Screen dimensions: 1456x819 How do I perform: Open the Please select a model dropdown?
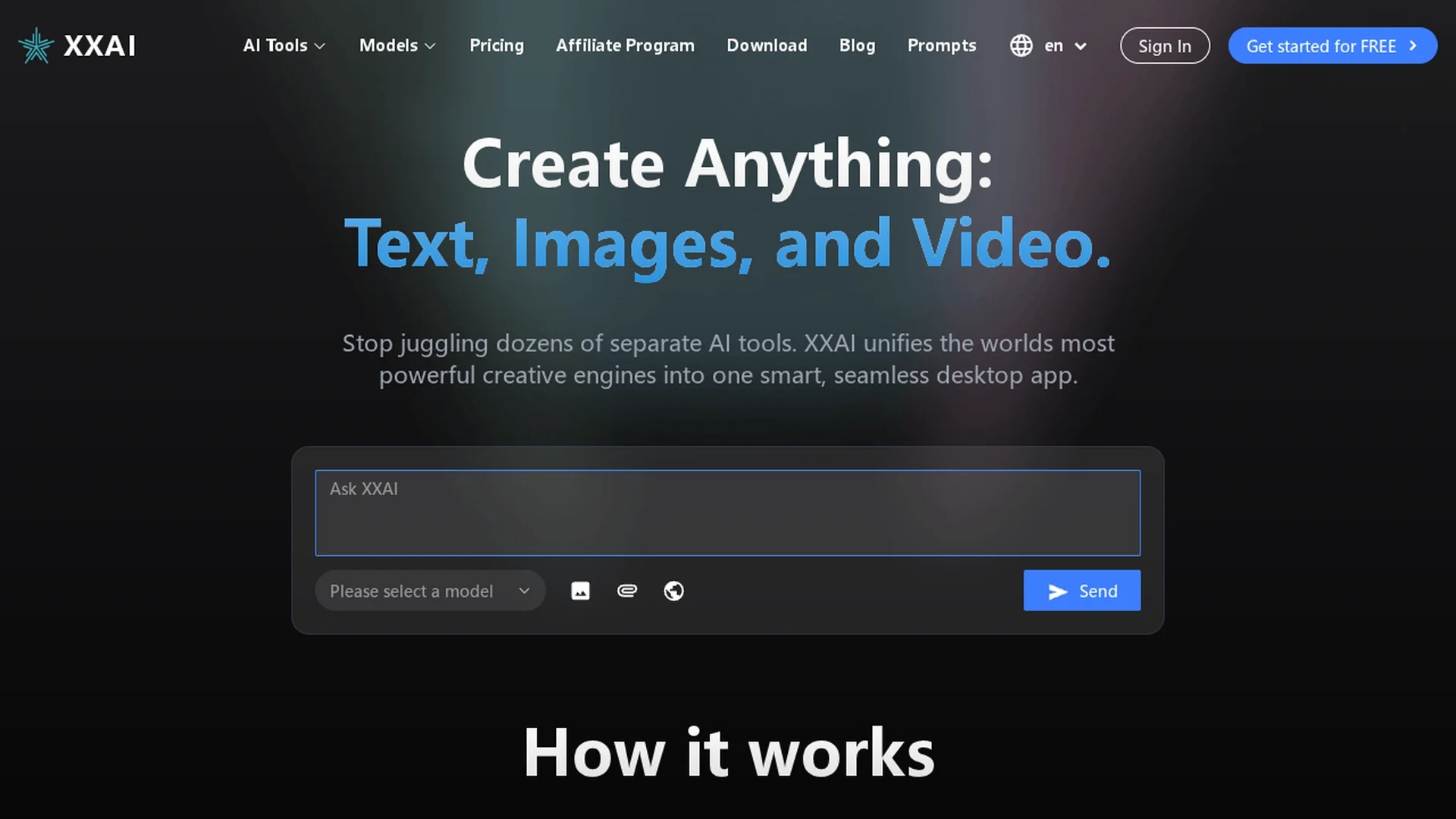[x=430, y=591]
